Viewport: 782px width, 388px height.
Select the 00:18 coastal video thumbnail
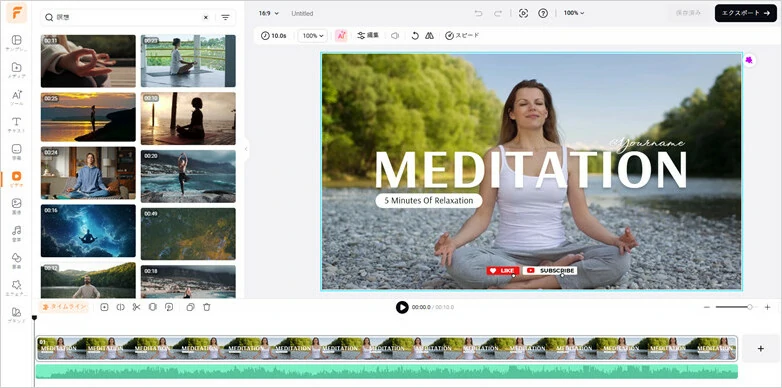click(188, 282)
